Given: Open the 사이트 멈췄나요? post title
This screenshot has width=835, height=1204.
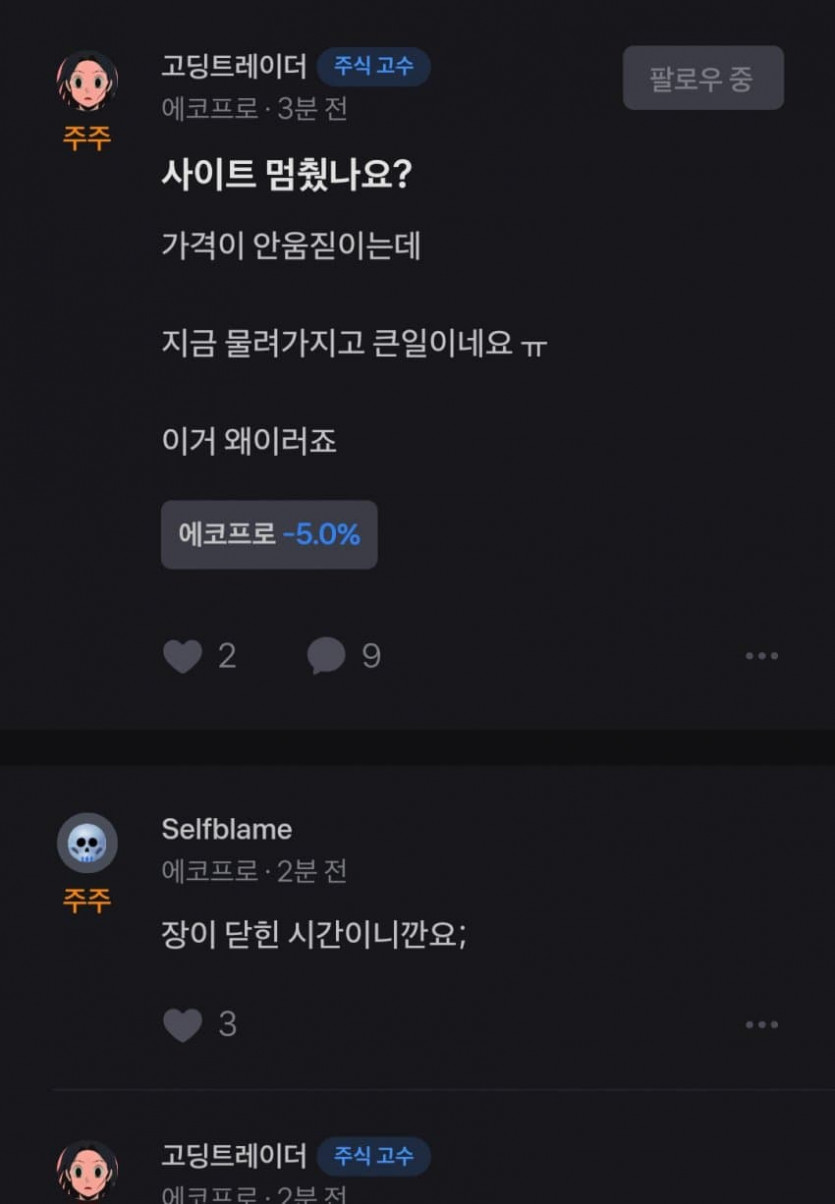Looking at the screenshot, I should (287, 176).
